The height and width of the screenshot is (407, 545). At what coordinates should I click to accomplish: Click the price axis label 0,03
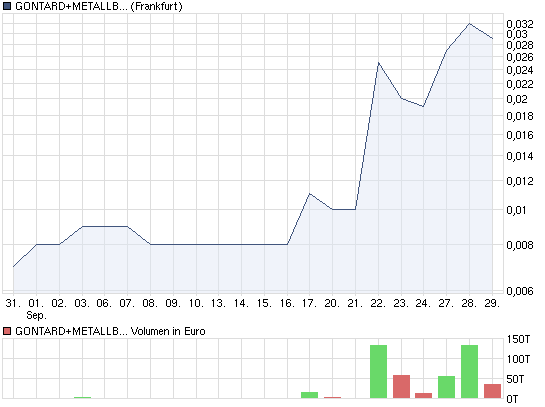click(x=517, y=34)
